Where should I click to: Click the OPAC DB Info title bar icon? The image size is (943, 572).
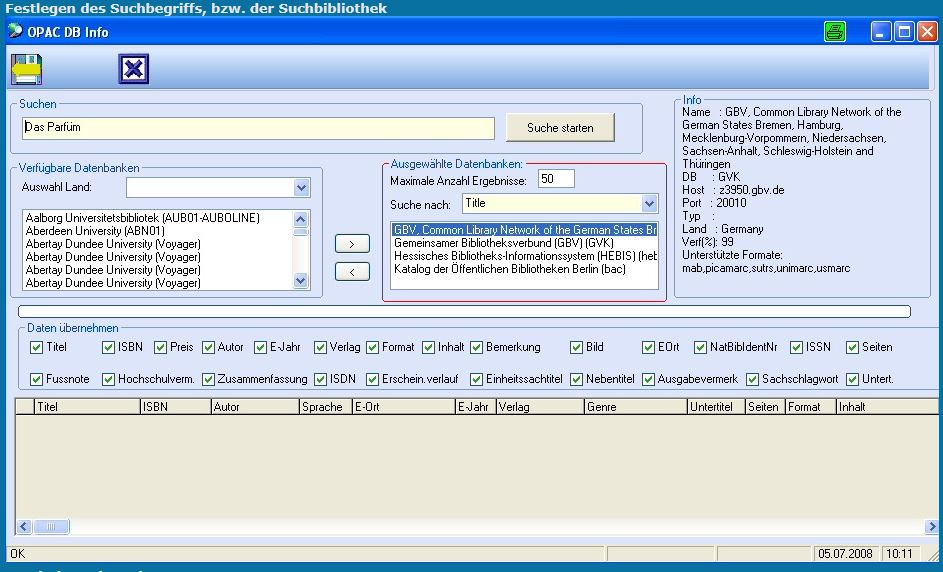click(15, 31)
